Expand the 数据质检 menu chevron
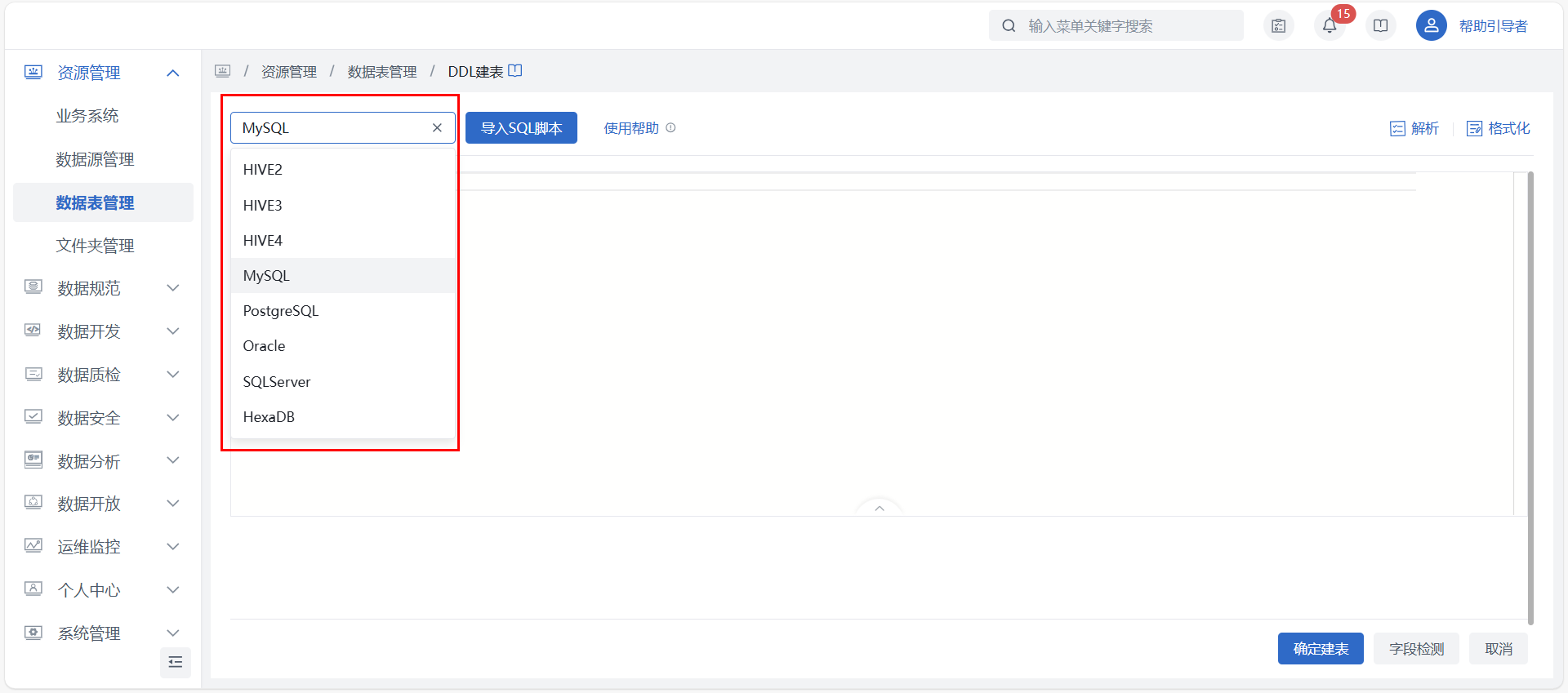 [x=172, y=374]
